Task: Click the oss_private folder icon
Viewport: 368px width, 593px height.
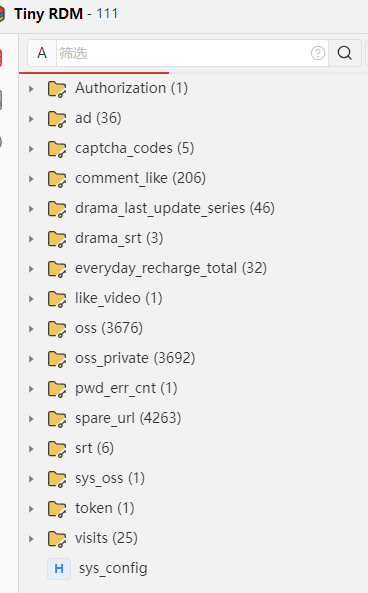Action: 57,359
